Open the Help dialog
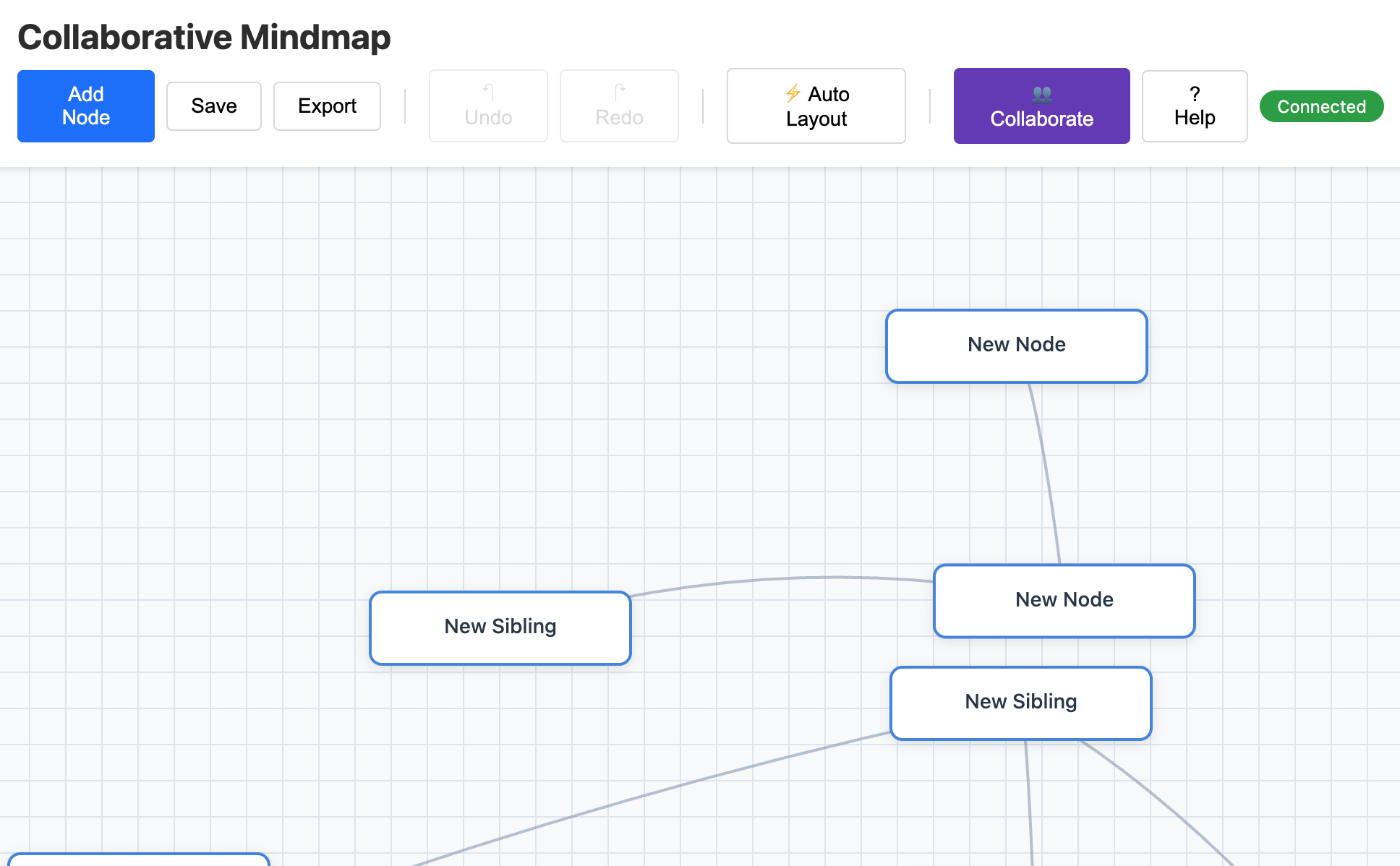Screen dimensions: 1400x866 click(1195, 106)
